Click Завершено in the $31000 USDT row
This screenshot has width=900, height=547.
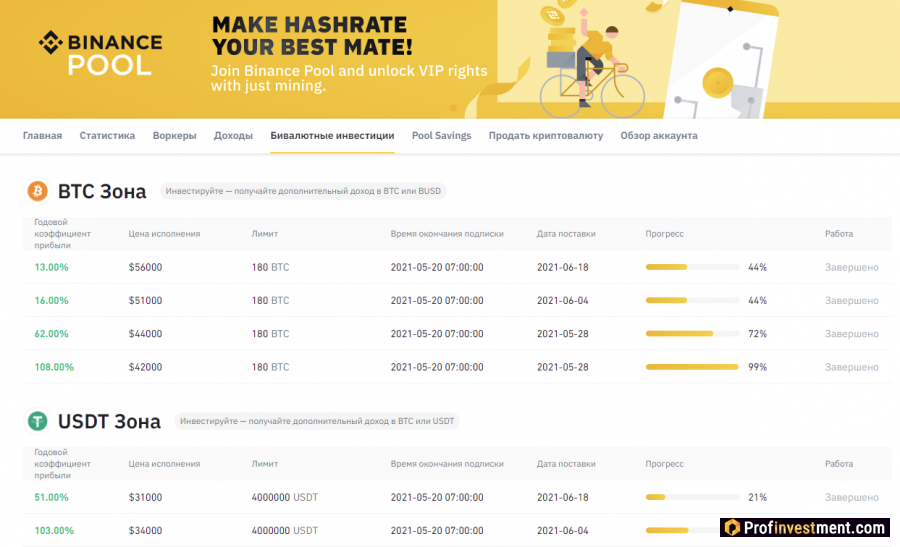[852, 497]
